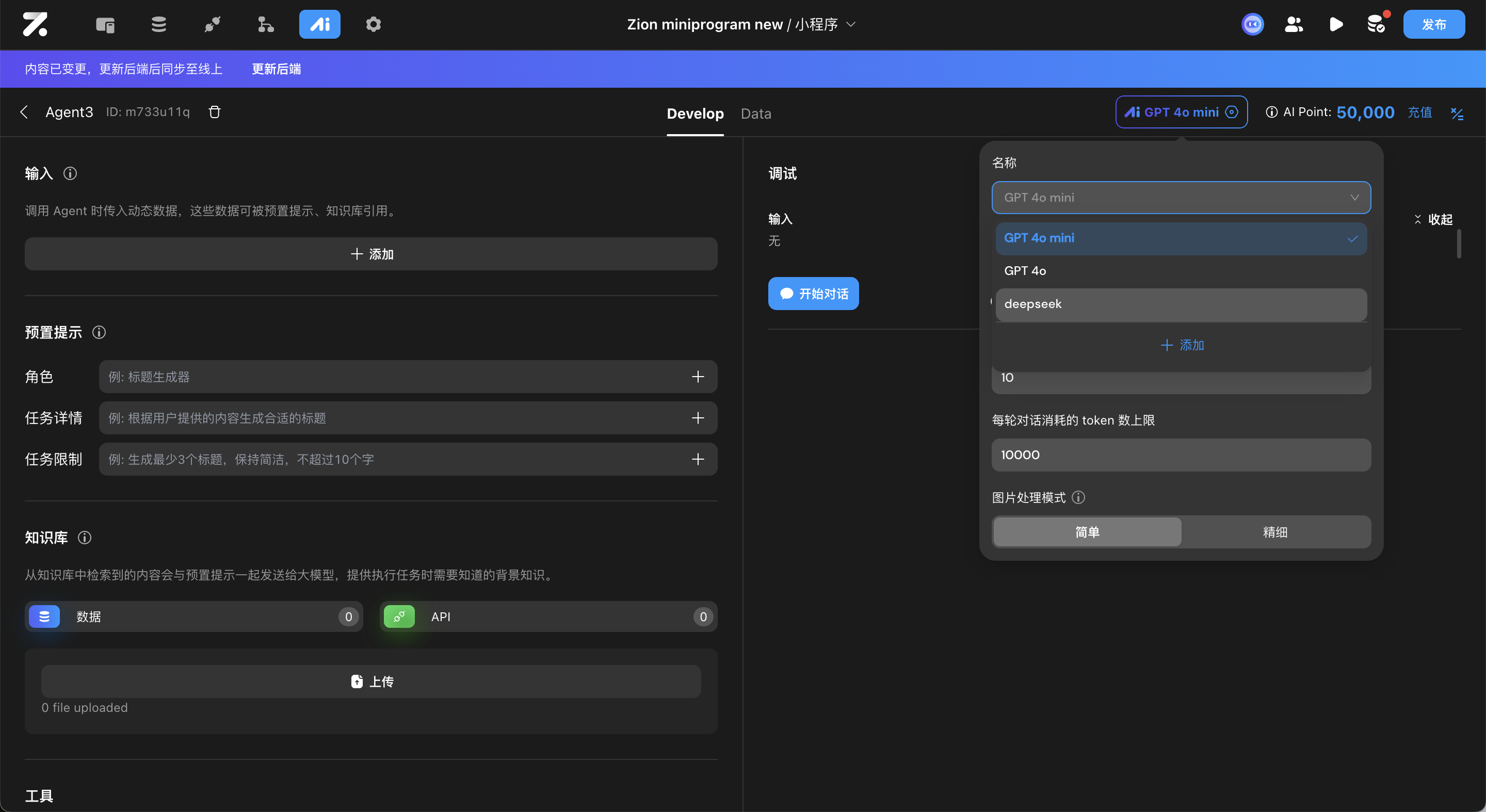Viewport: 1486px width, 812px height.
Task: Click the play preview icon
Action: point(1335,24)
